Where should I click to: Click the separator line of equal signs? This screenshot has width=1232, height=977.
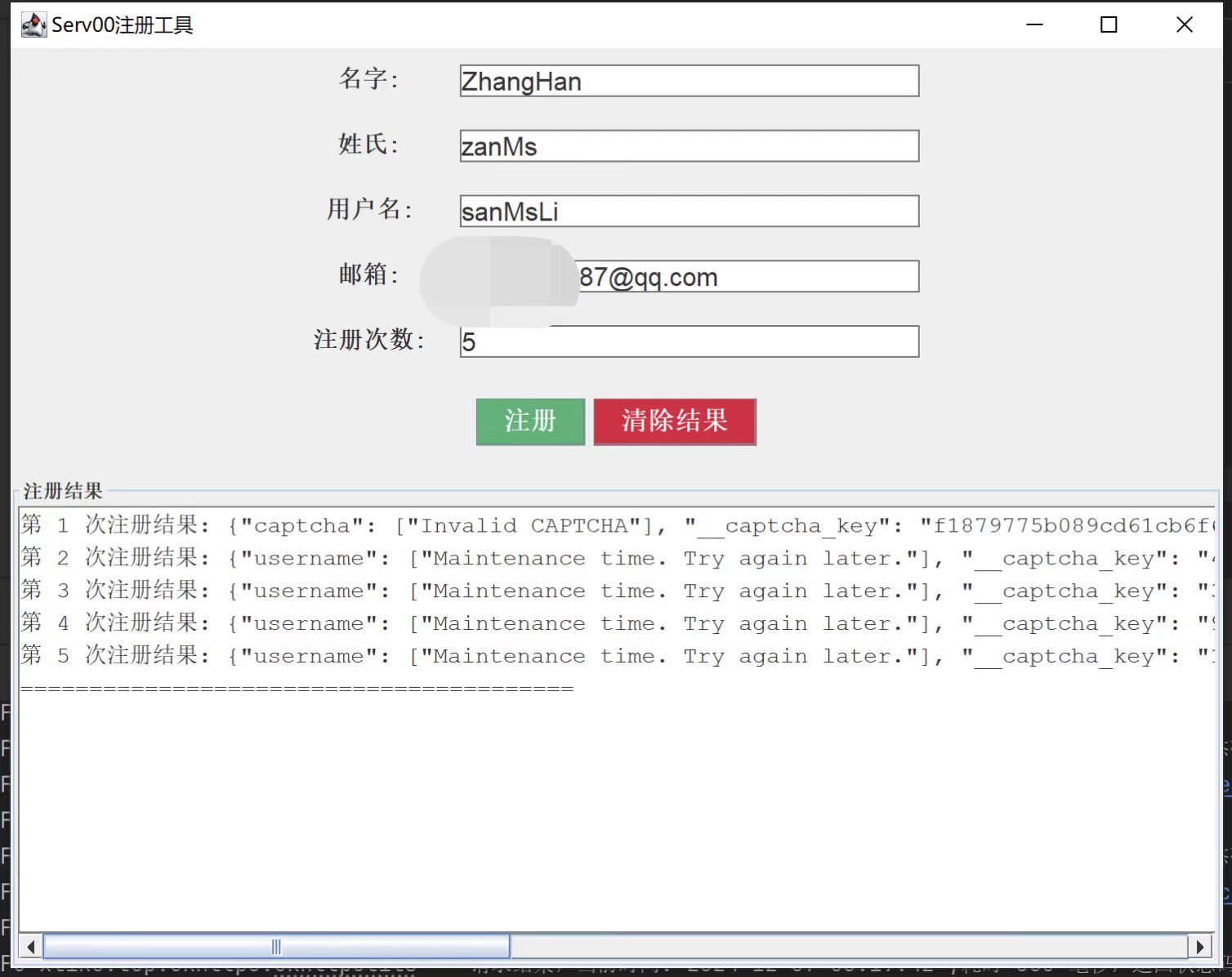point(297,689)
